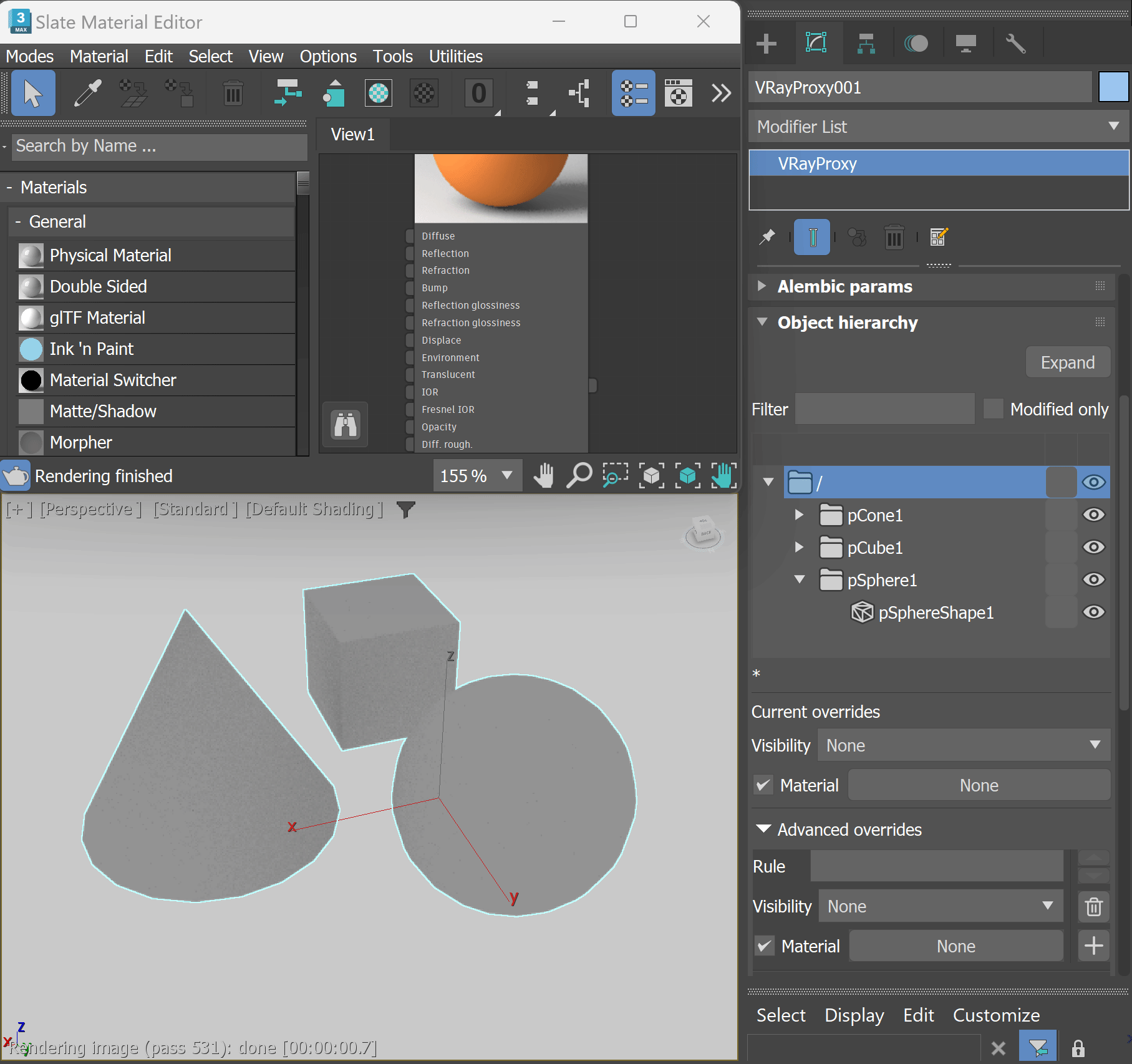Enable the Modified only checkbox

point(993,409)
